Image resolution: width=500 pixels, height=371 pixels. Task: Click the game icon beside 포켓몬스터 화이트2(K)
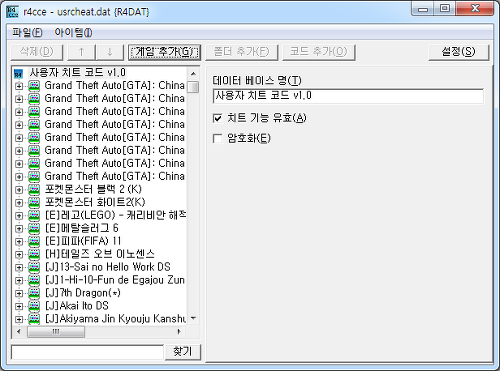(34, 202)
